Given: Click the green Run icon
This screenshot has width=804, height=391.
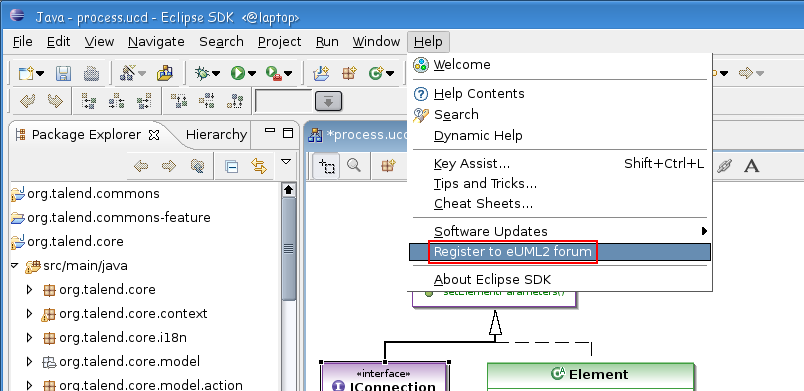Looking at the screenshot, I should tap(237, 74).
